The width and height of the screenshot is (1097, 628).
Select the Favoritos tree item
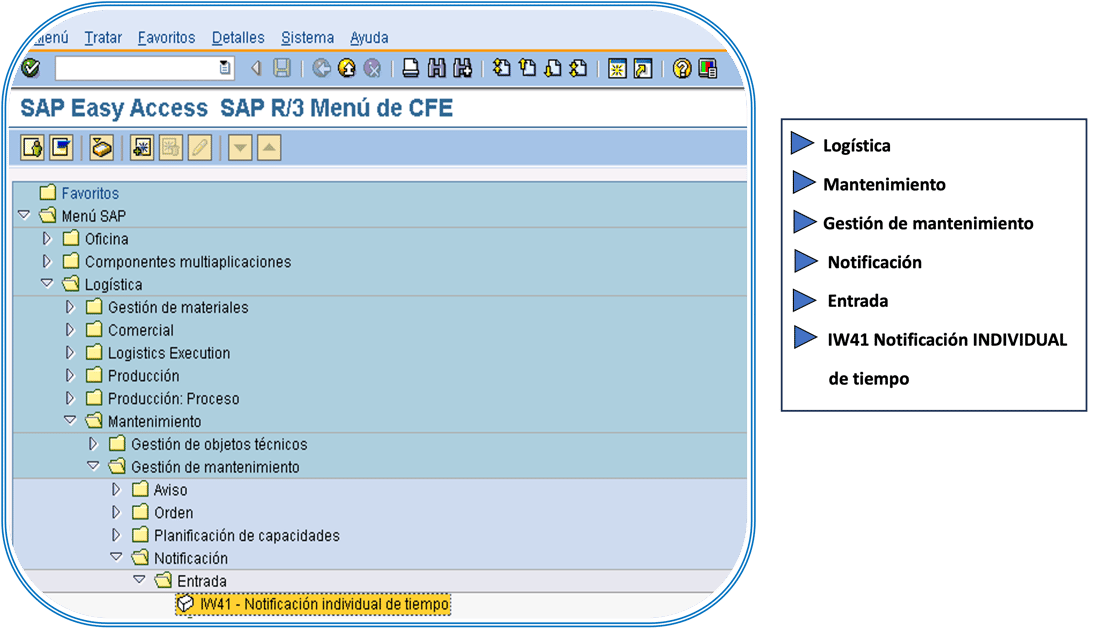point(90,193)
